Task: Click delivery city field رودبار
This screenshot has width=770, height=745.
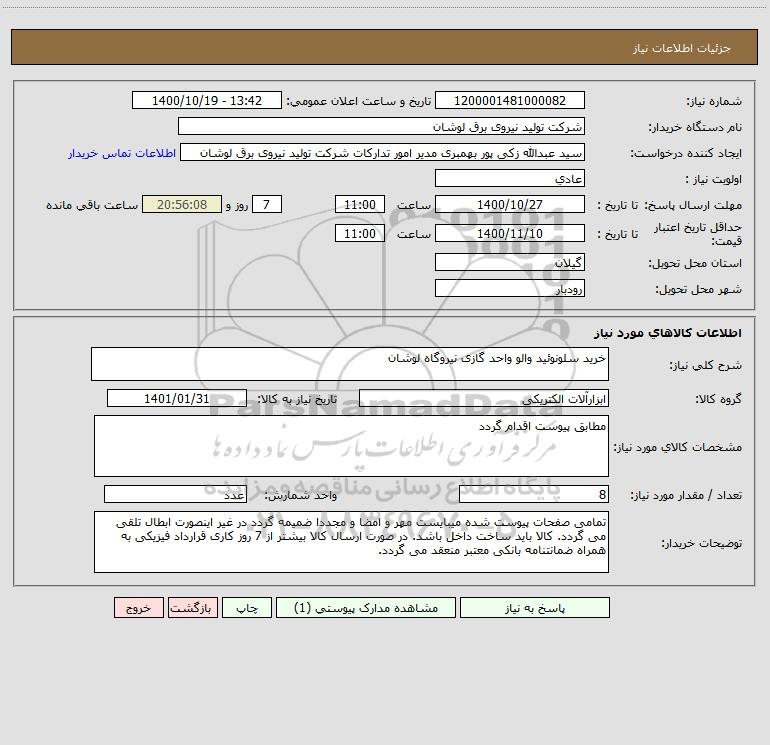Action: (510, 288)
